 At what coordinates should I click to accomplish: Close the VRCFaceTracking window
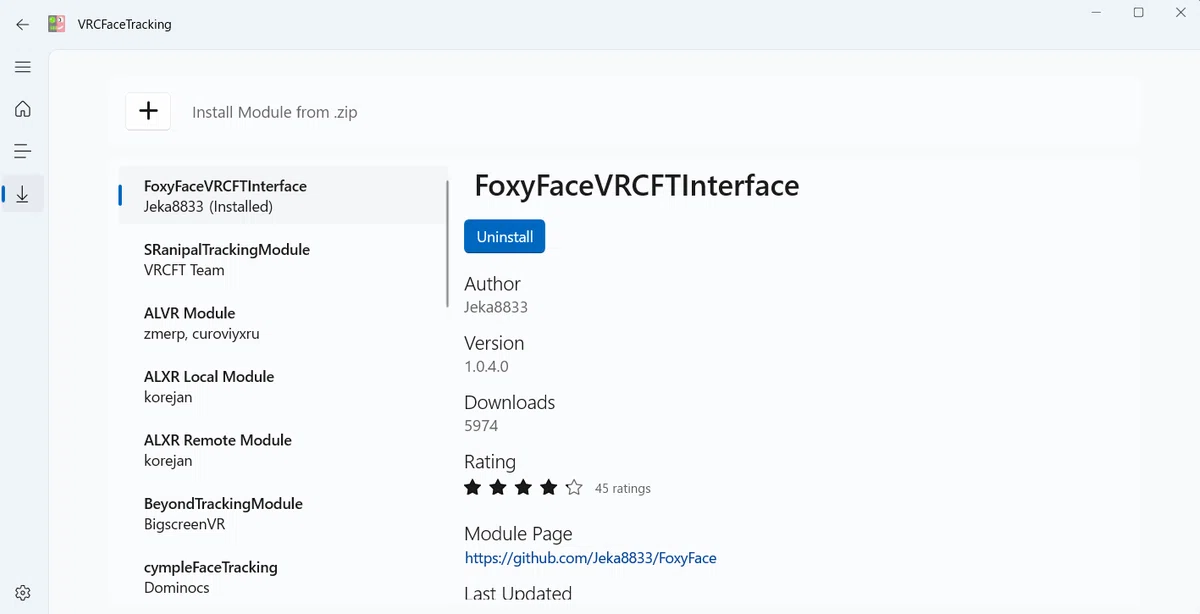click(x=1181, y=13)
